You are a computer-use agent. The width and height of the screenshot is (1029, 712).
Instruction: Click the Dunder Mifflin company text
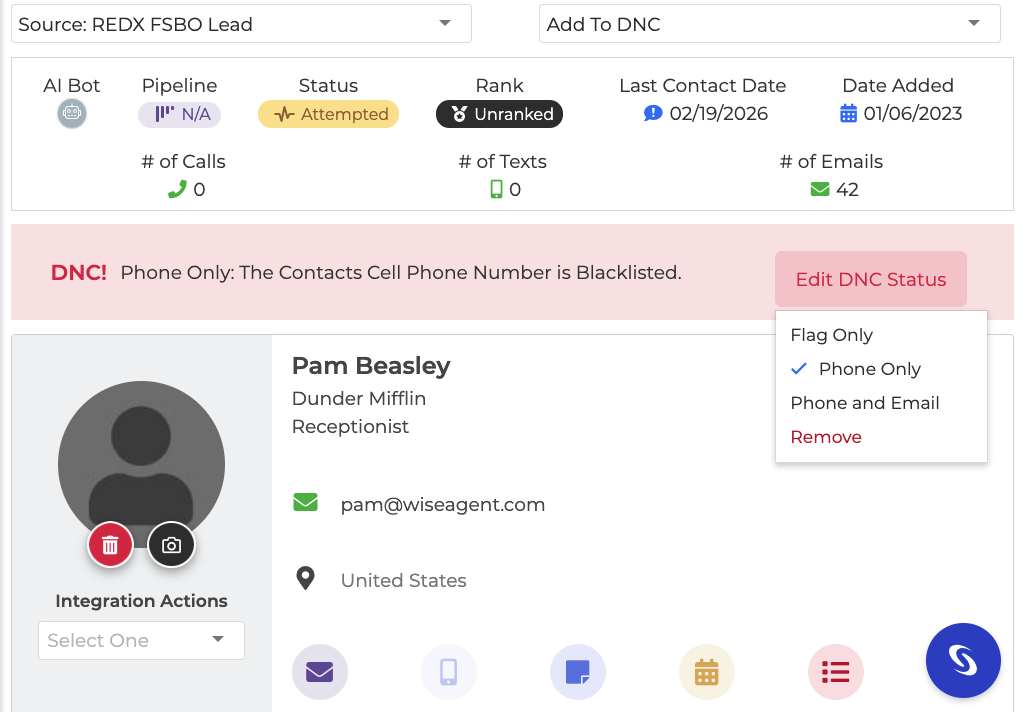[x=359, y=398]
